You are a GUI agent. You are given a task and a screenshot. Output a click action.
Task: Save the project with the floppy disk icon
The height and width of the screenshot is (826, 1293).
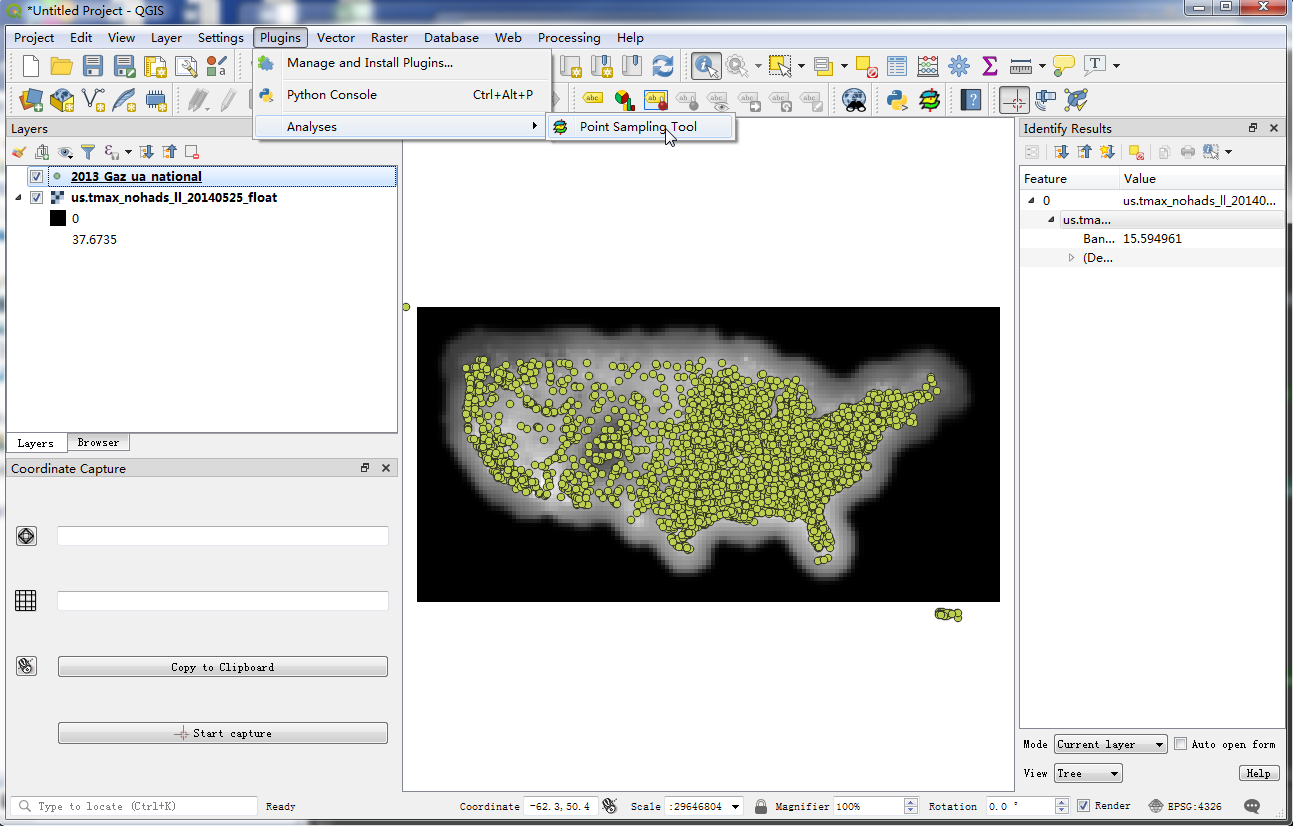point(93,66)
